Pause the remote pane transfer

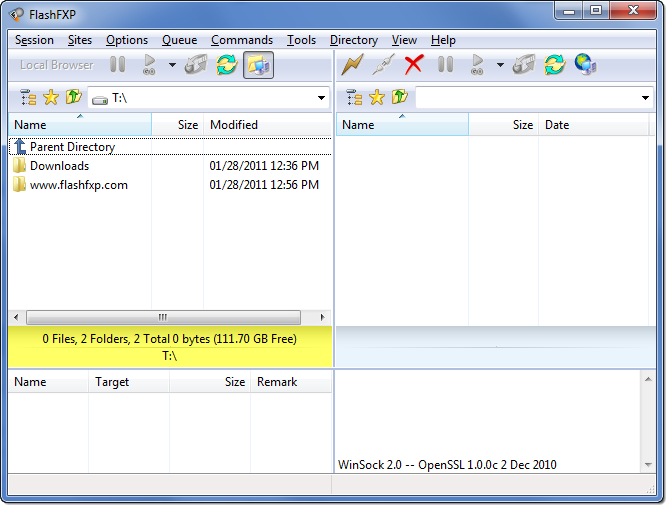point(445,65)
